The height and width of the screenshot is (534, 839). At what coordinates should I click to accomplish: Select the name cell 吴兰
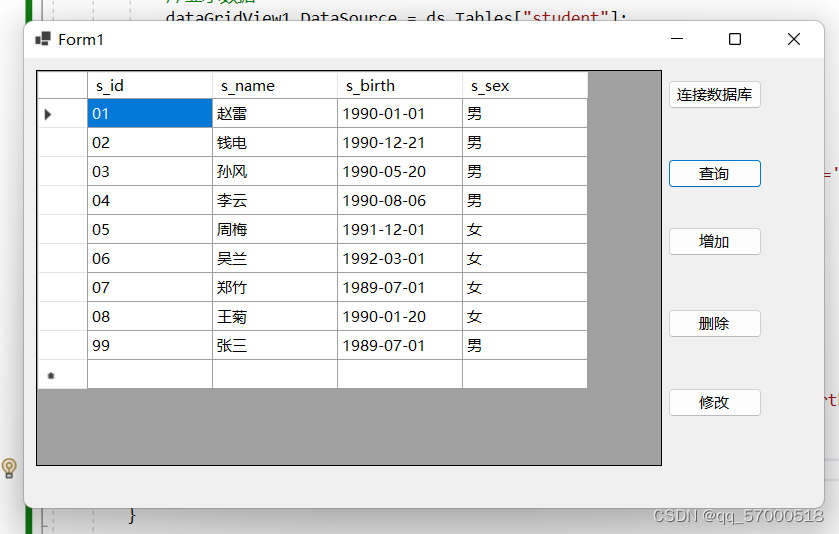point(275,258)
